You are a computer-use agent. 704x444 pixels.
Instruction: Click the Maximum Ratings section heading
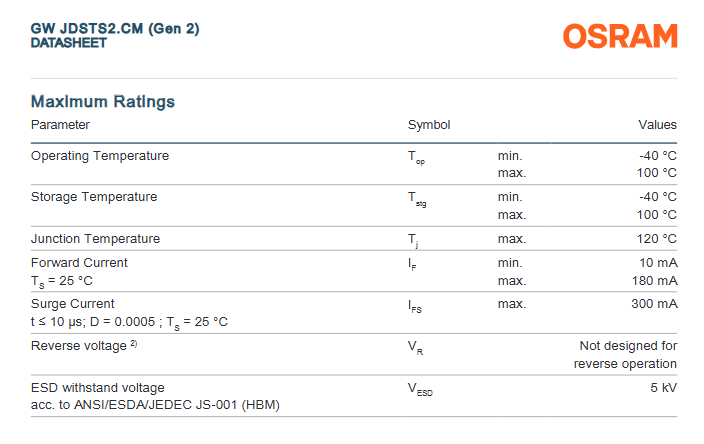[103, 101]
